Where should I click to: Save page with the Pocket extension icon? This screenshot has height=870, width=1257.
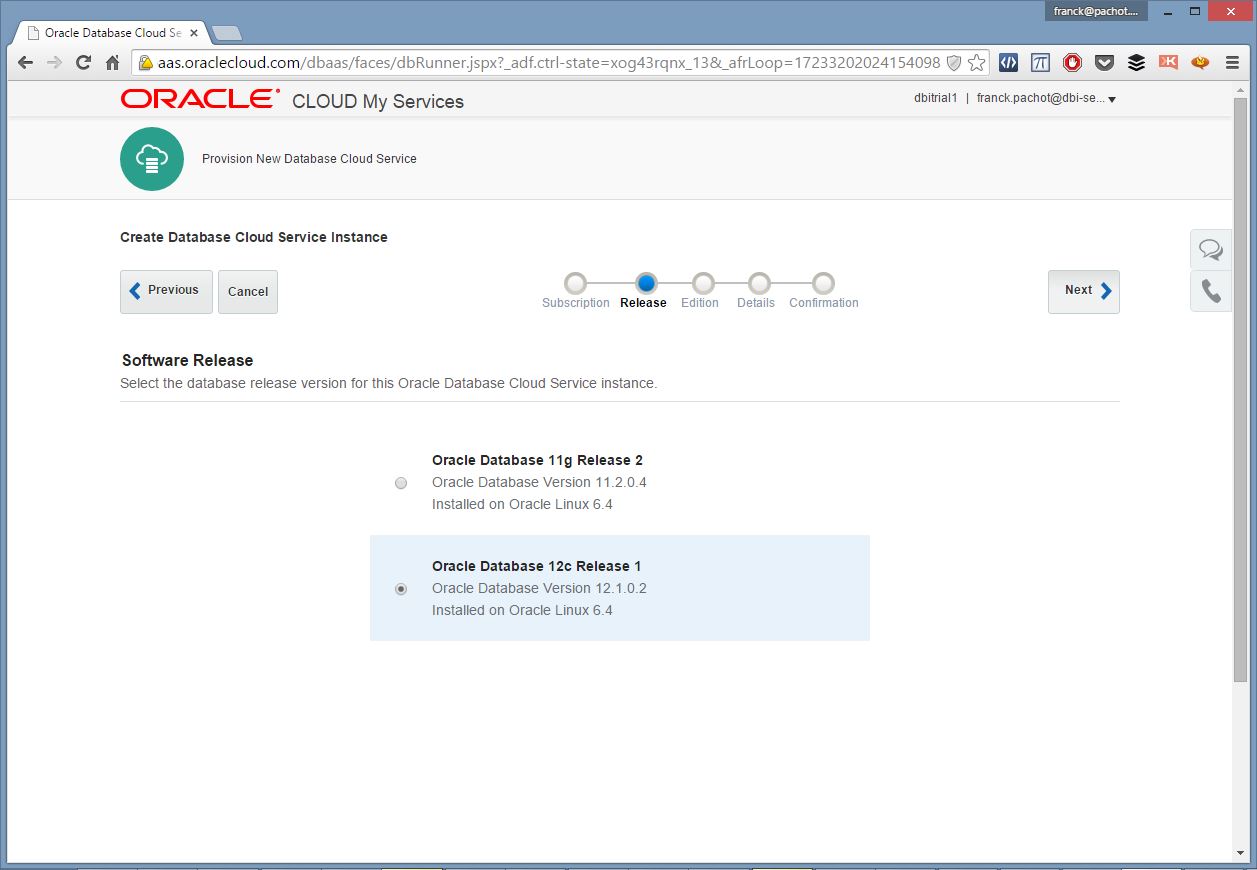pos(1104,62)
